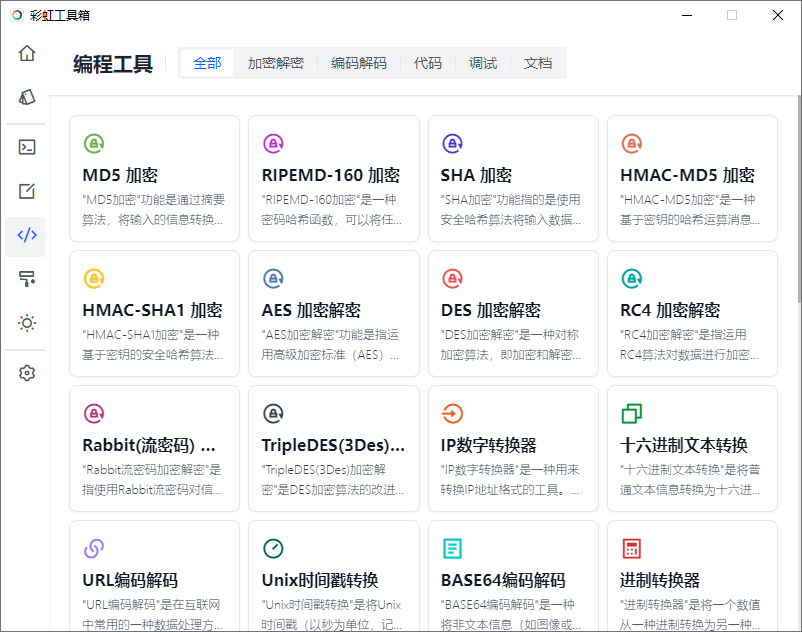Screen dimensions: 802x632
Task: Click the green lock icon for MD5
Action: coord(94,144)
